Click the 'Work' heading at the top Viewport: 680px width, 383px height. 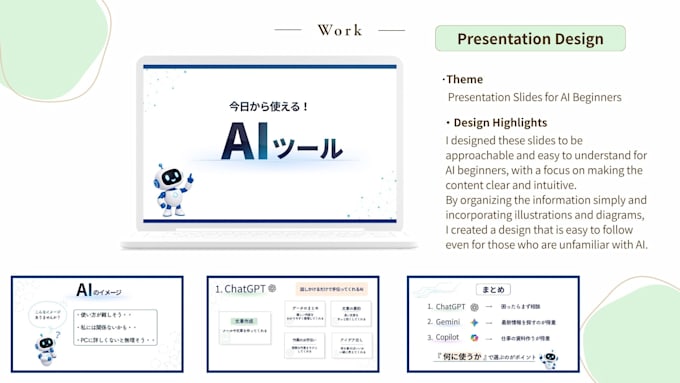pos(340,30)
